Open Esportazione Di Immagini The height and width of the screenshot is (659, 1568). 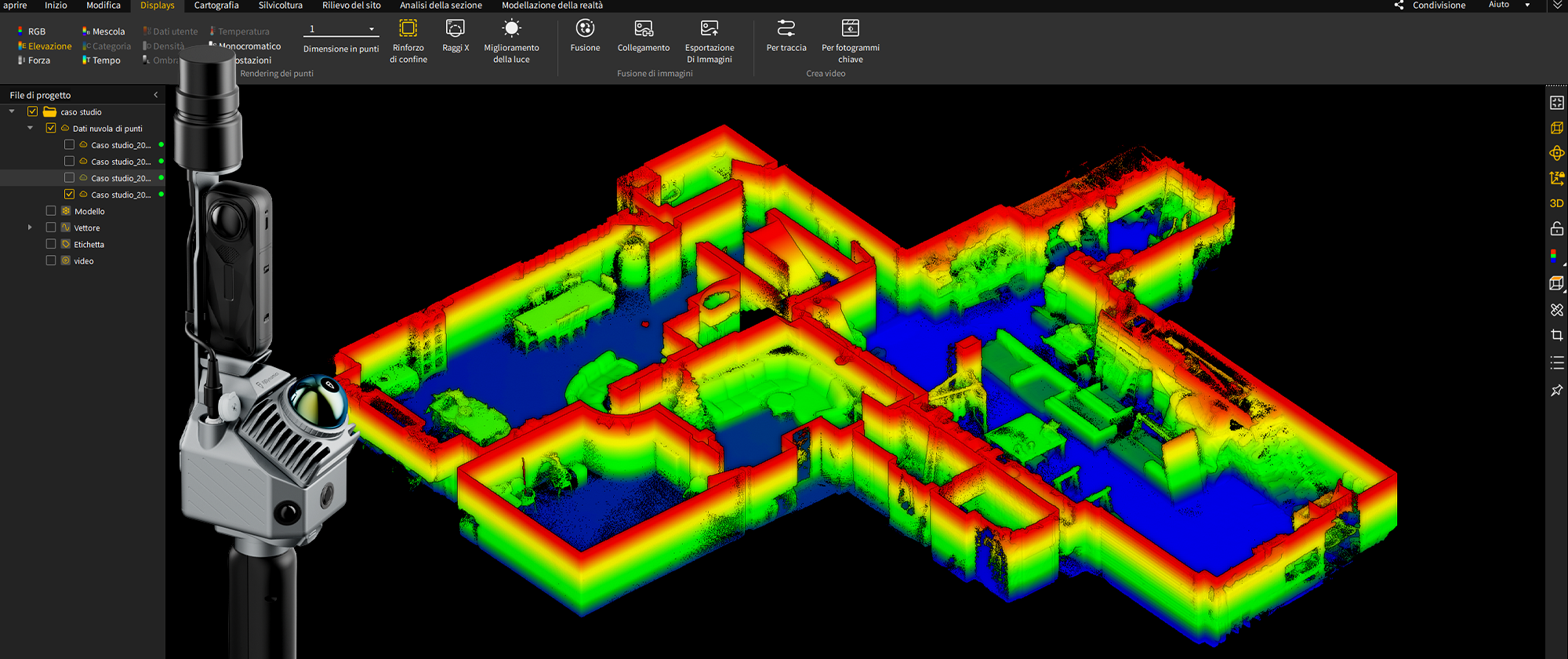[710, 42]
